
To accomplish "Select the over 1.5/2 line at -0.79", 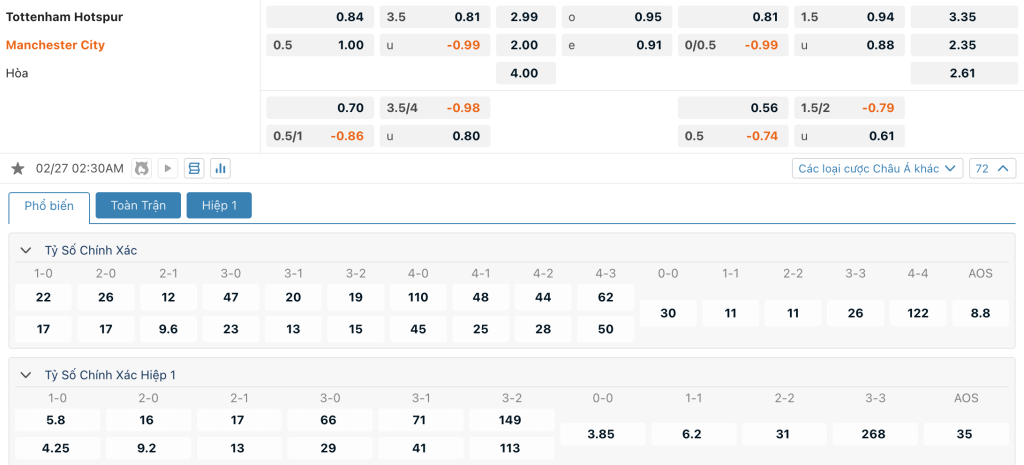I will tap(850, 108).
